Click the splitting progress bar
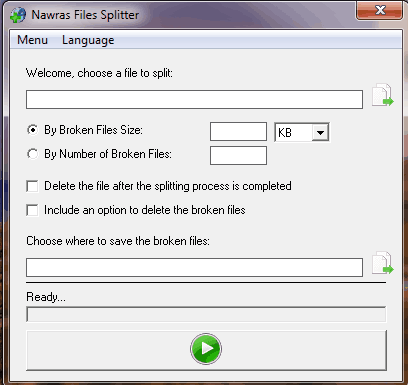This screenshot has height=385, width=408. pyautogui.click(x=206, y=314)
